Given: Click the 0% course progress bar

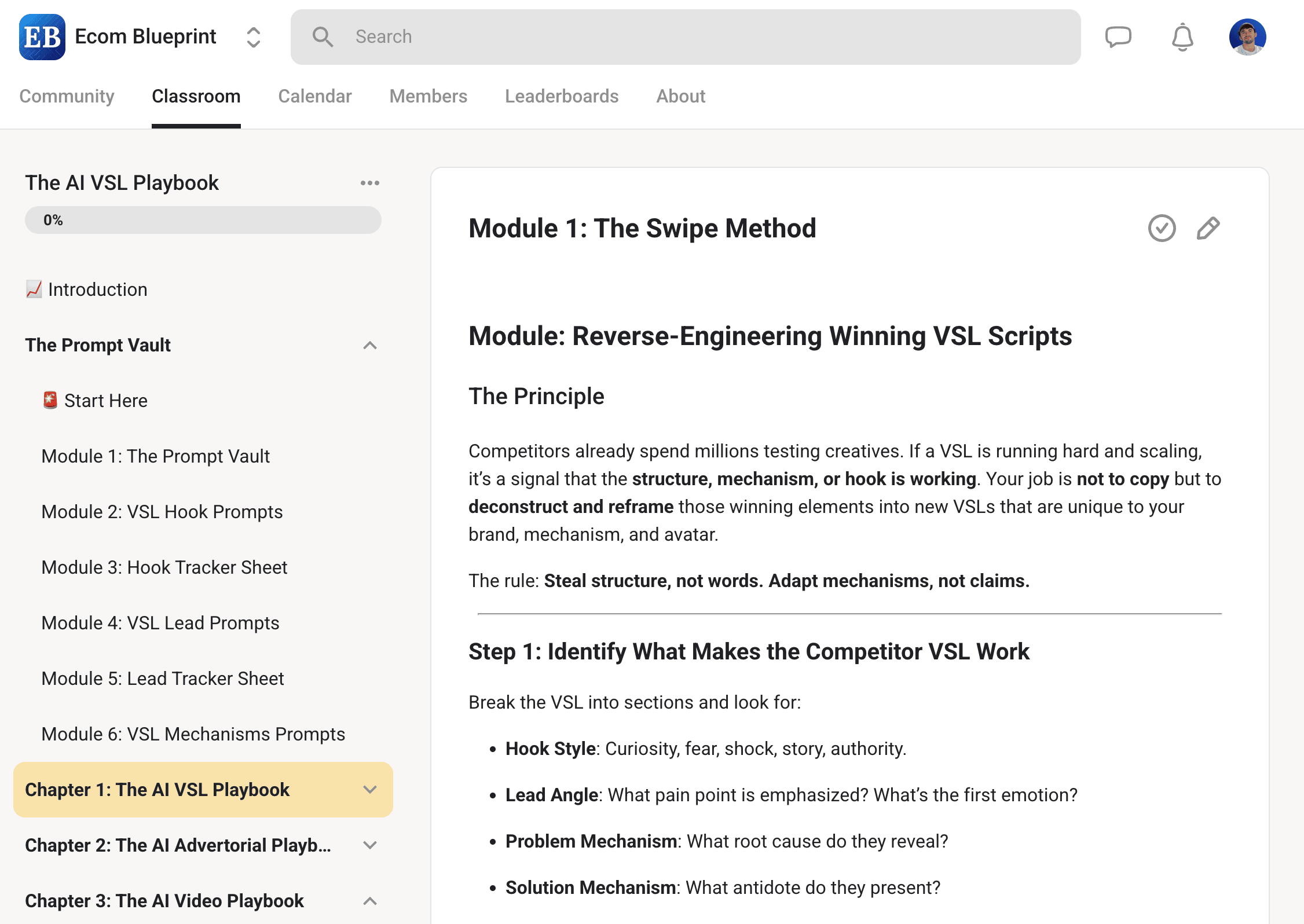Looking at the screenshot, I should click(203, 220).
